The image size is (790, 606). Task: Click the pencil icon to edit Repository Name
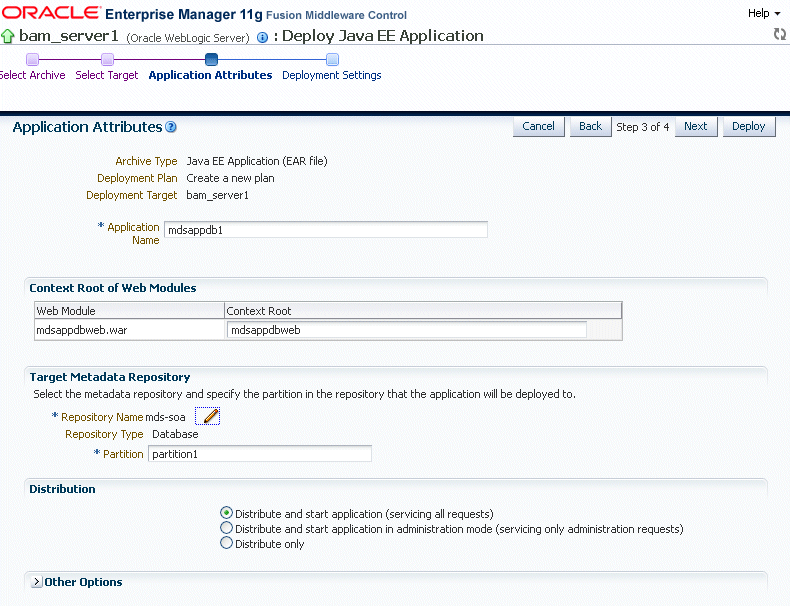pos(208,416)
